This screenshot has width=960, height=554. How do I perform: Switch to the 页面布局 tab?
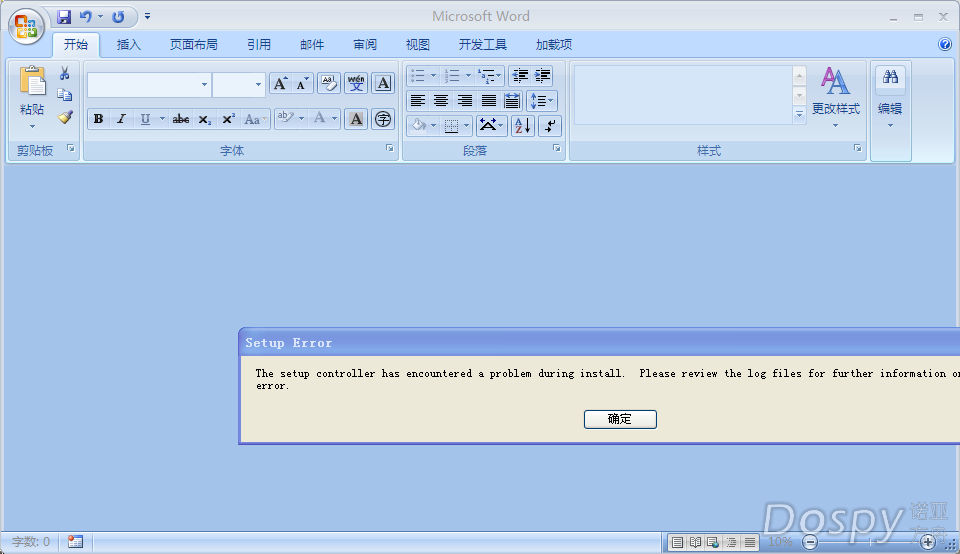pyautogui.click(x=193, y=45)
